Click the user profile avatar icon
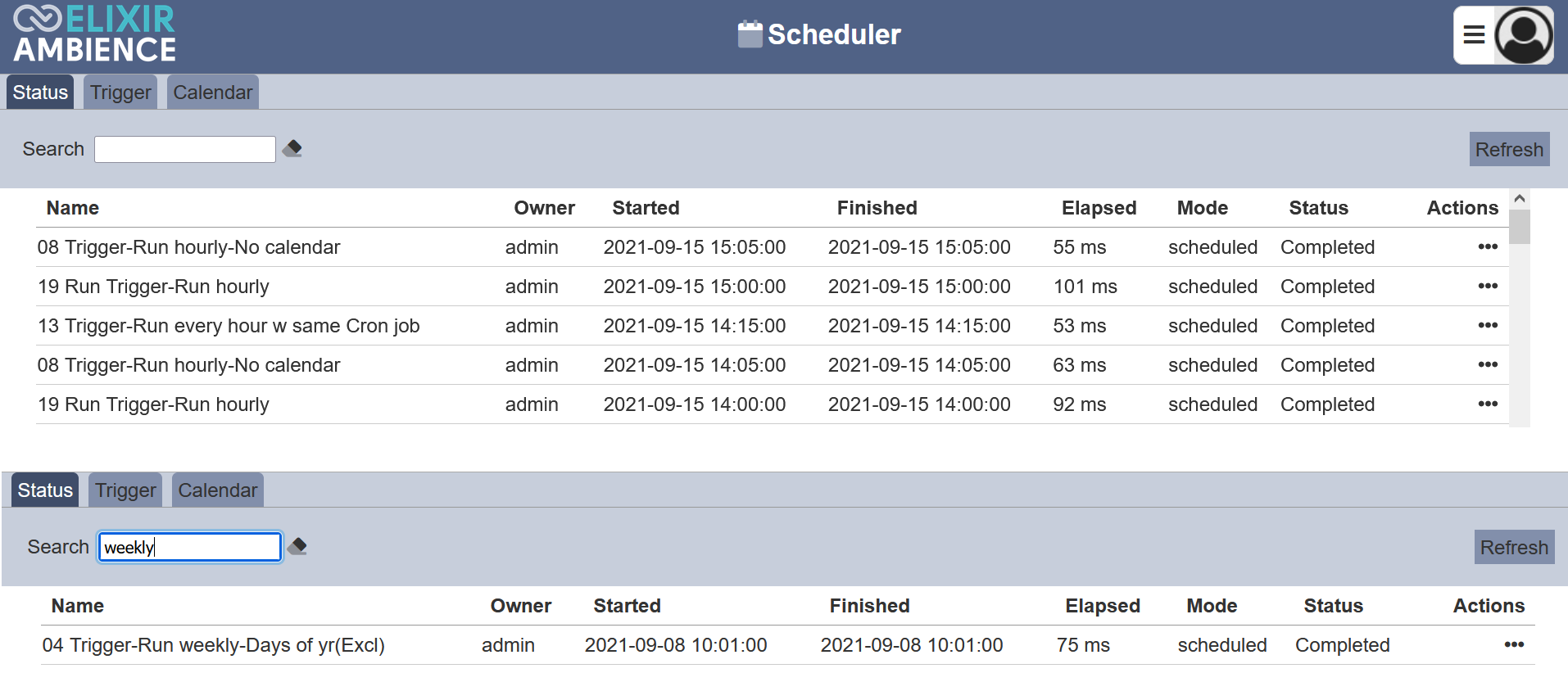Image resolution: width=1568 pixels, height=673 pixels. 1524,34
